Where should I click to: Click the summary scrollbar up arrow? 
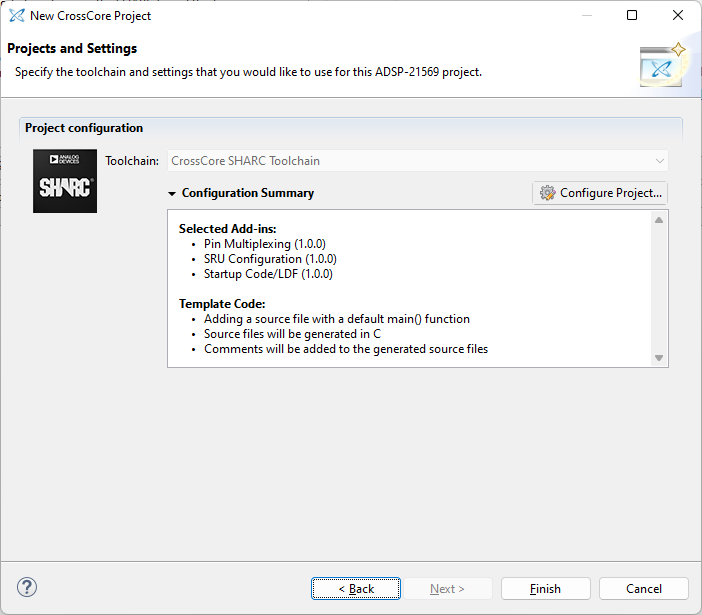[x=659, y=220]
